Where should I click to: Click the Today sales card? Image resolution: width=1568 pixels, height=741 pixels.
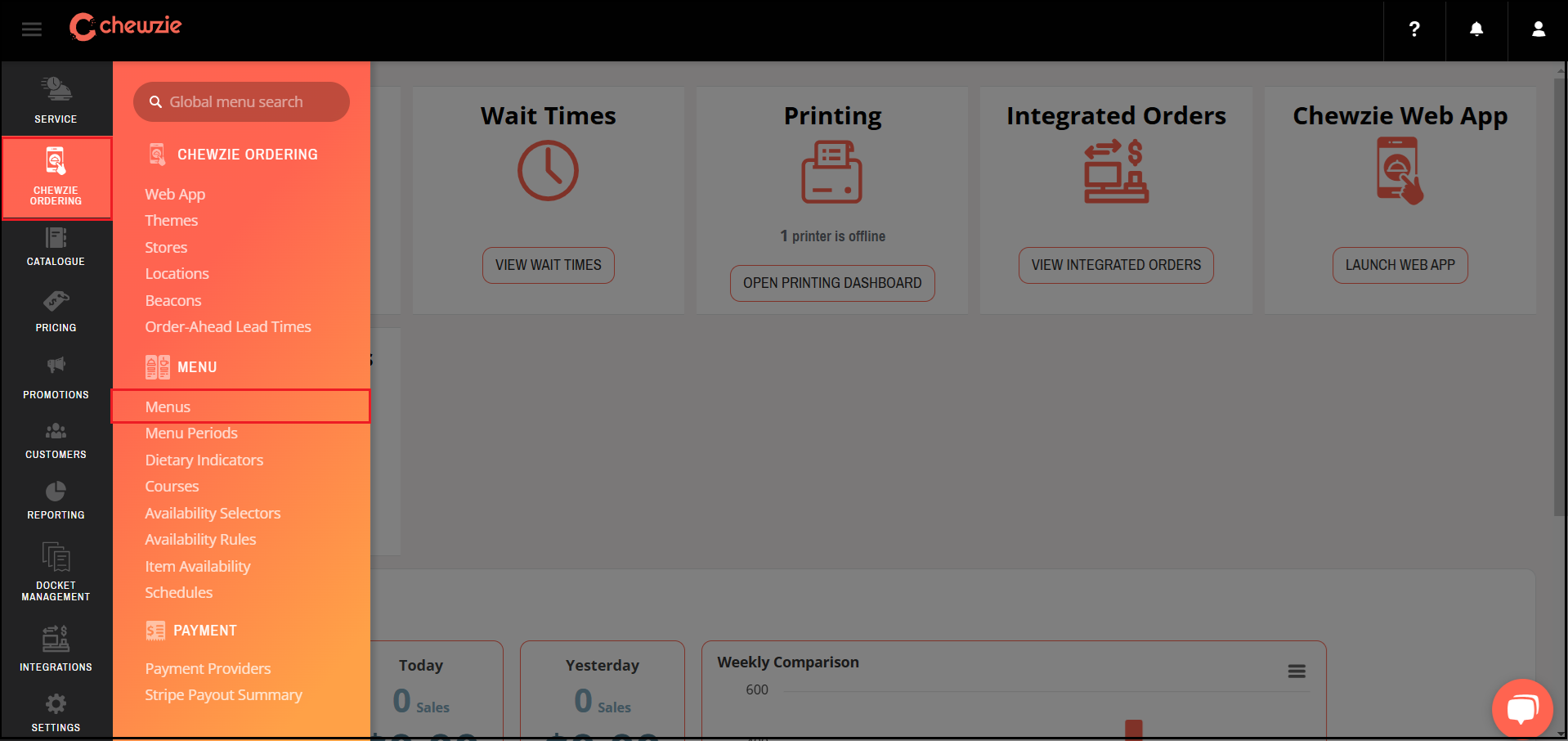[x=437, y=690]
